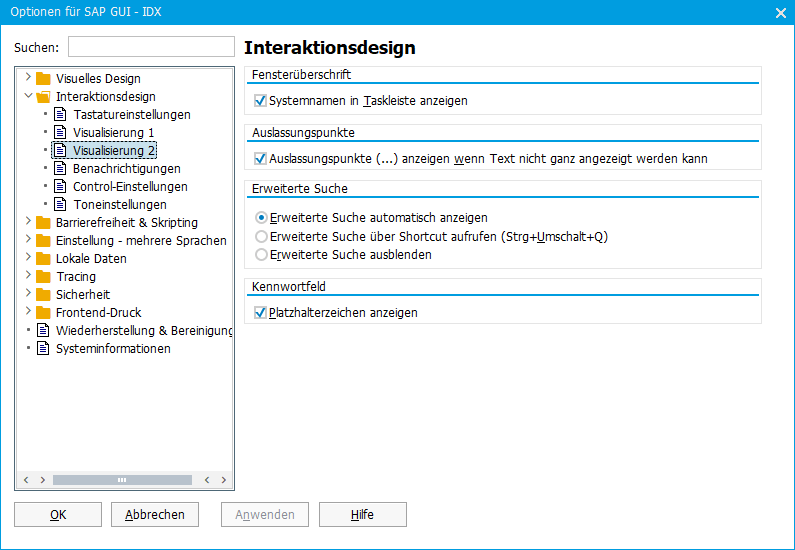This screenshot has width=795, height=550.
Task: Open Wiederherstellung & Bereinigung entry
Action: 144,331
